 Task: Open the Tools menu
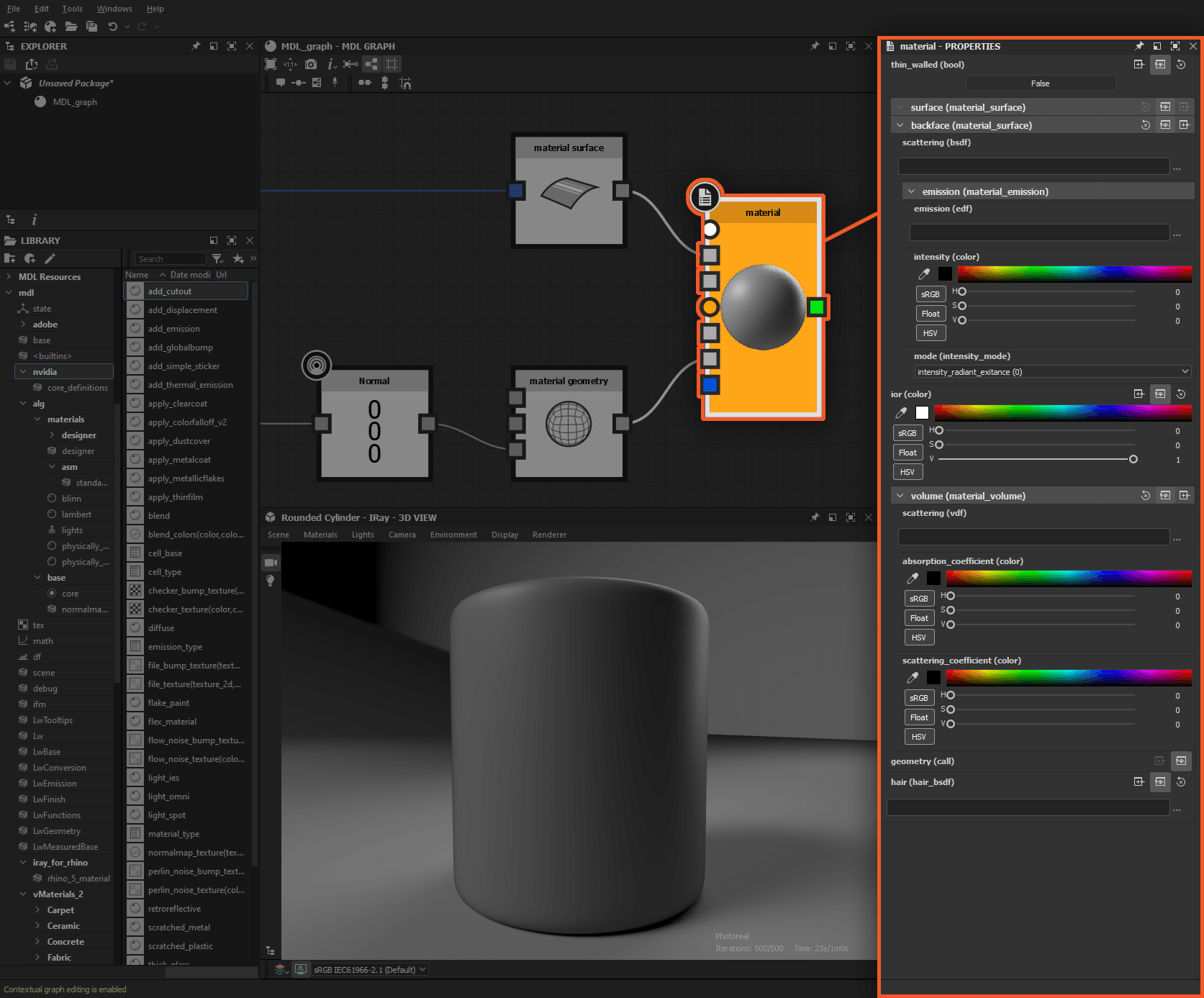tap(71, 9)
